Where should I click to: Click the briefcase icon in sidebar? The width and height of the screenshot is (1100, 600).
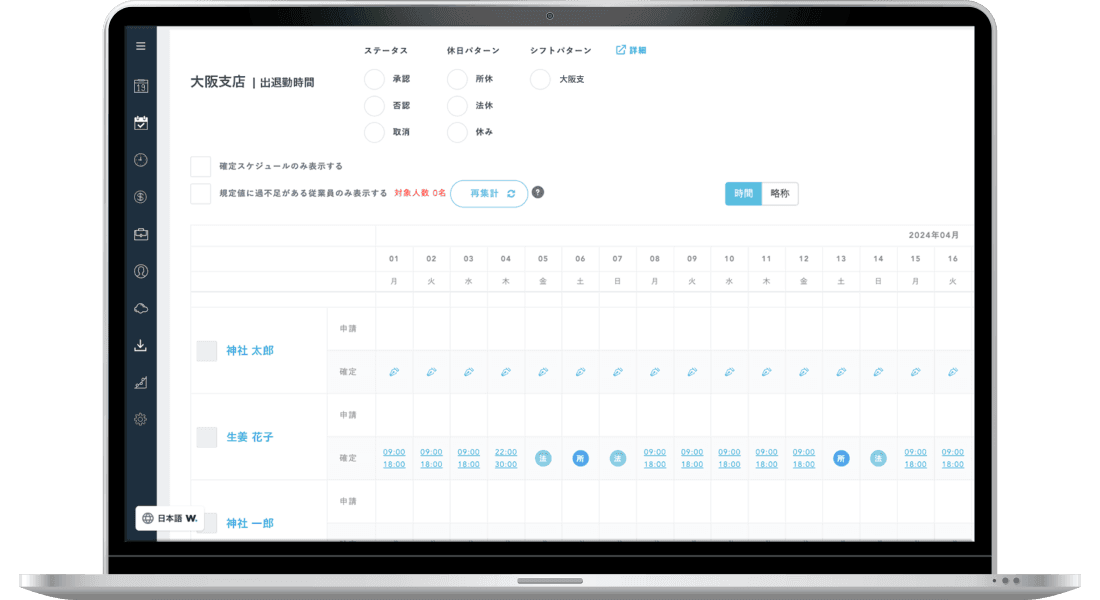click(141, 234)
